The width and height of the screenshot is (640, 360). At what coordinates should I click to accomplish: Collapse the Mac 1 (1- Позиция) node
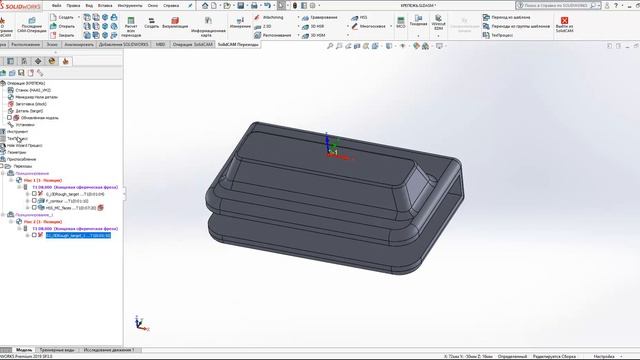click(11, 180)
